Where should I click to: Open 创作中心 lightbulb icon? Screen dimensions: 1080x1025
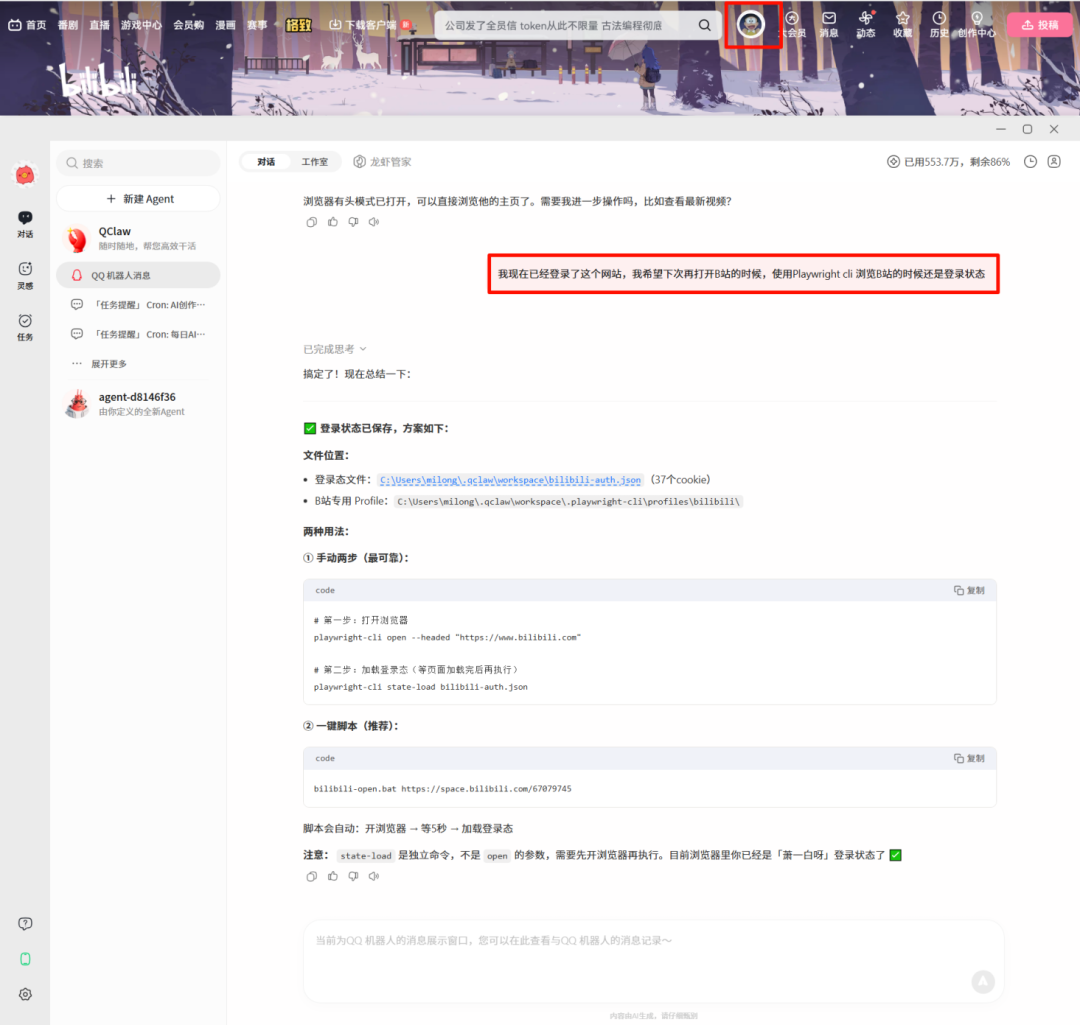977,24
